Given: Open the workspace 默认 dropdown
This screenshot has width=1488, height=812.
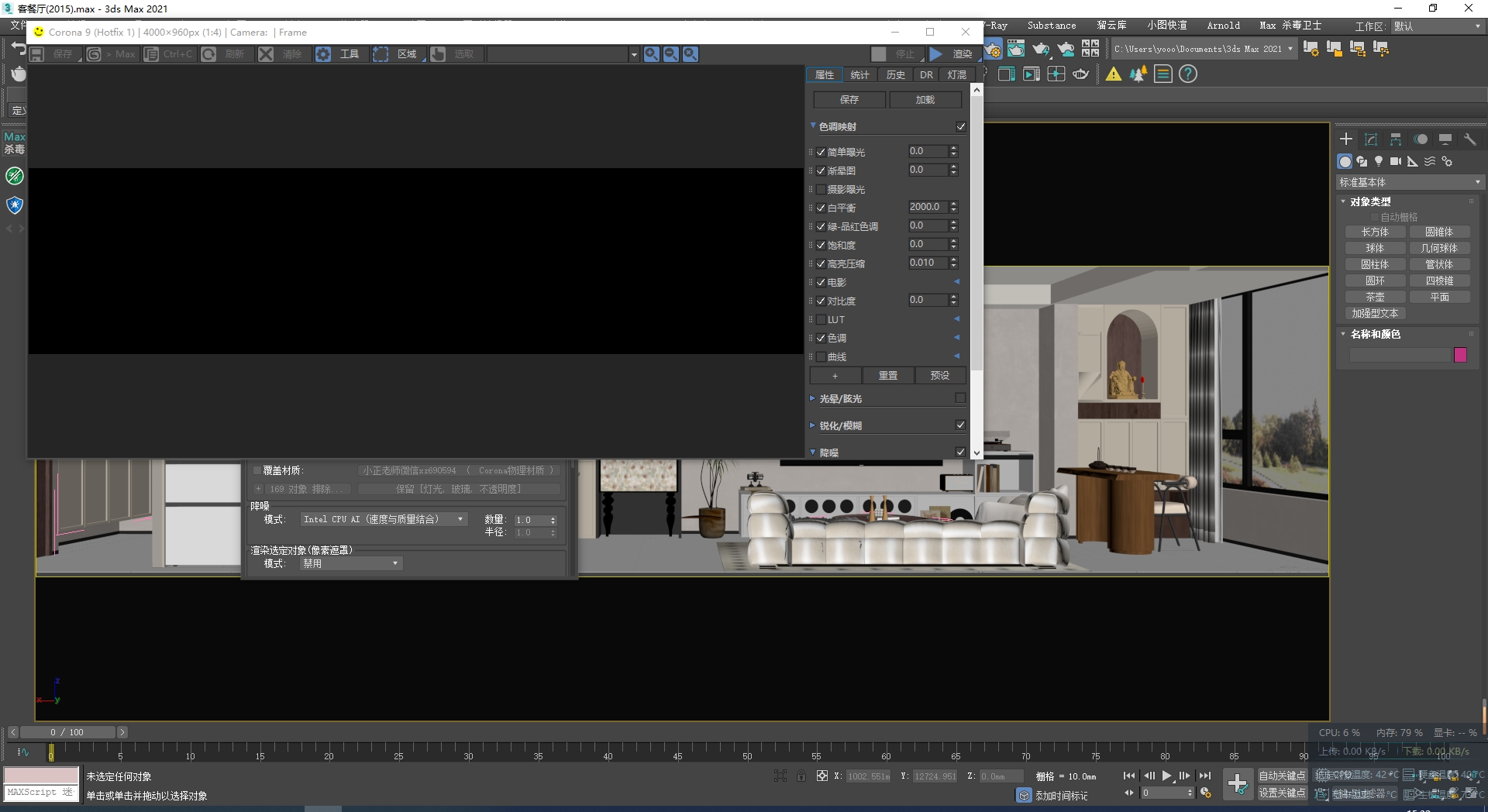Looking at the screenshot, I should click(x=1437, y=26).
